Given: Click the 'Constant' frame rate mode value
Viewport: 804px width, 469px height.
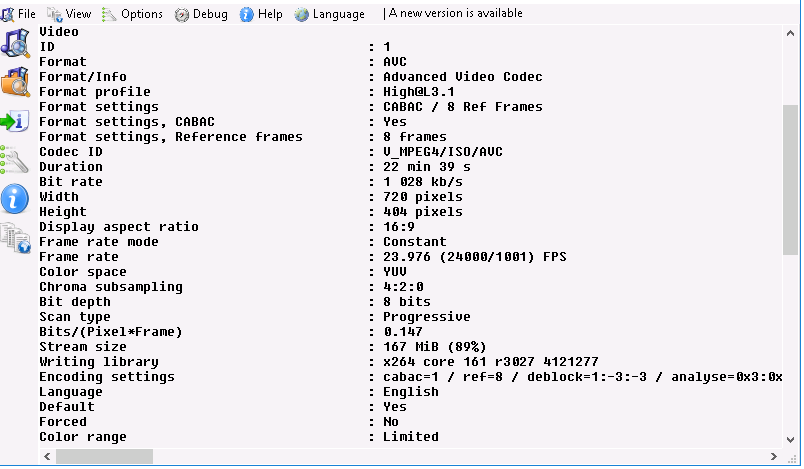Looking at the screenshot, I should (x=415, y=242).
